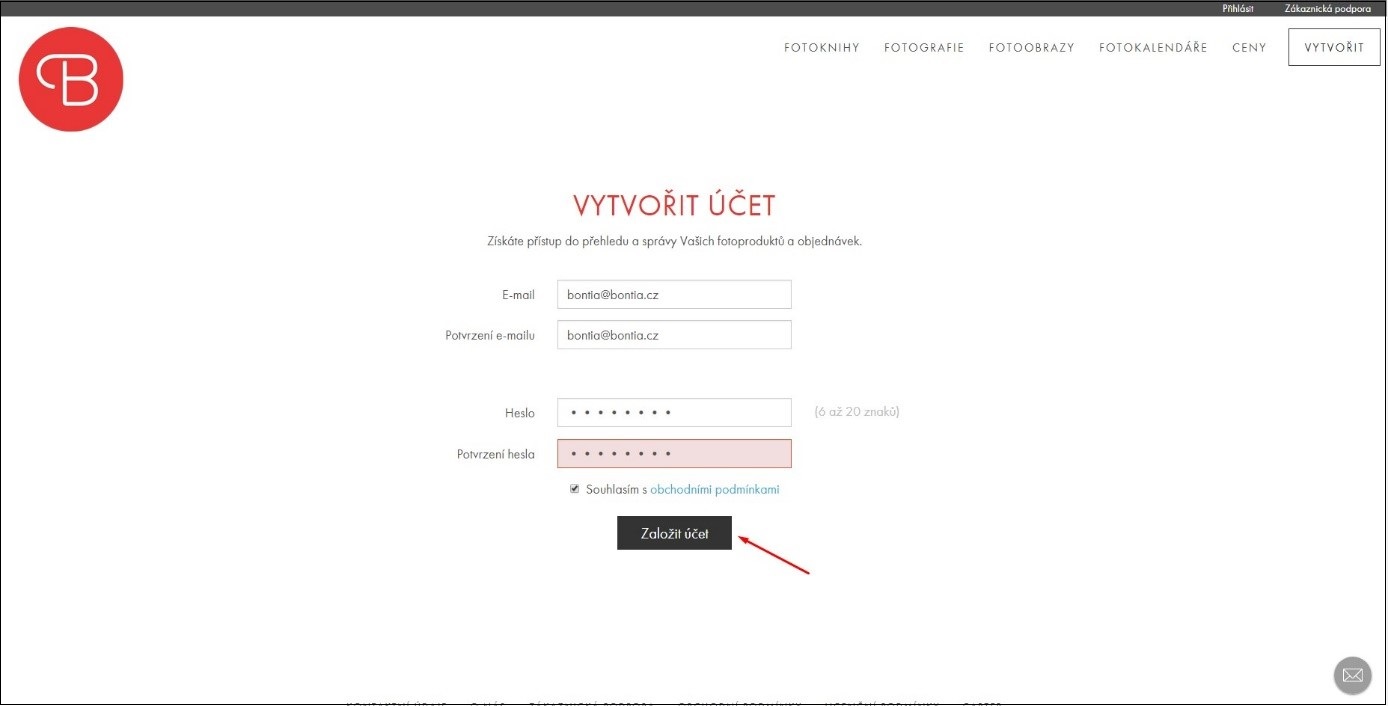Select Fotokalendáře in the navigation
The image size is (1388, 706).
pos(1153,48)
